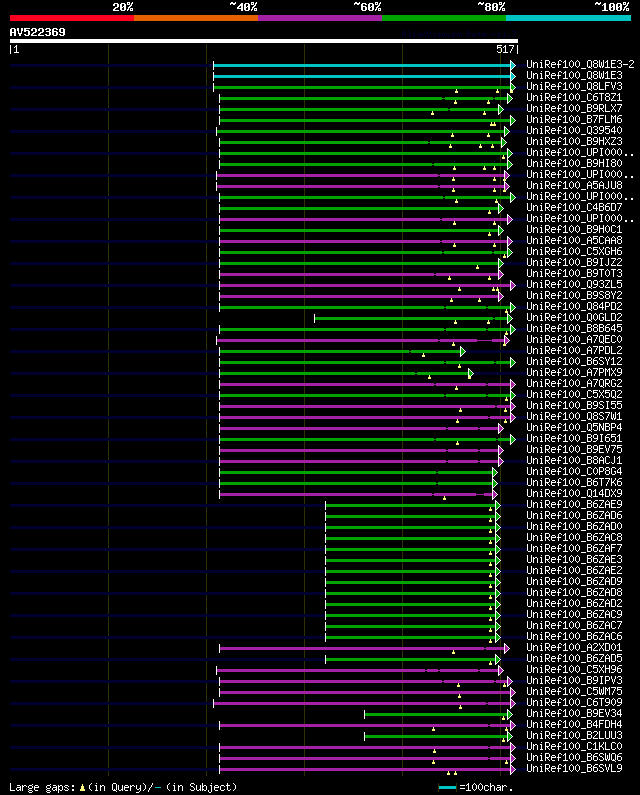Click the UniRef100_B6ZAF7 label

(574, 549)
